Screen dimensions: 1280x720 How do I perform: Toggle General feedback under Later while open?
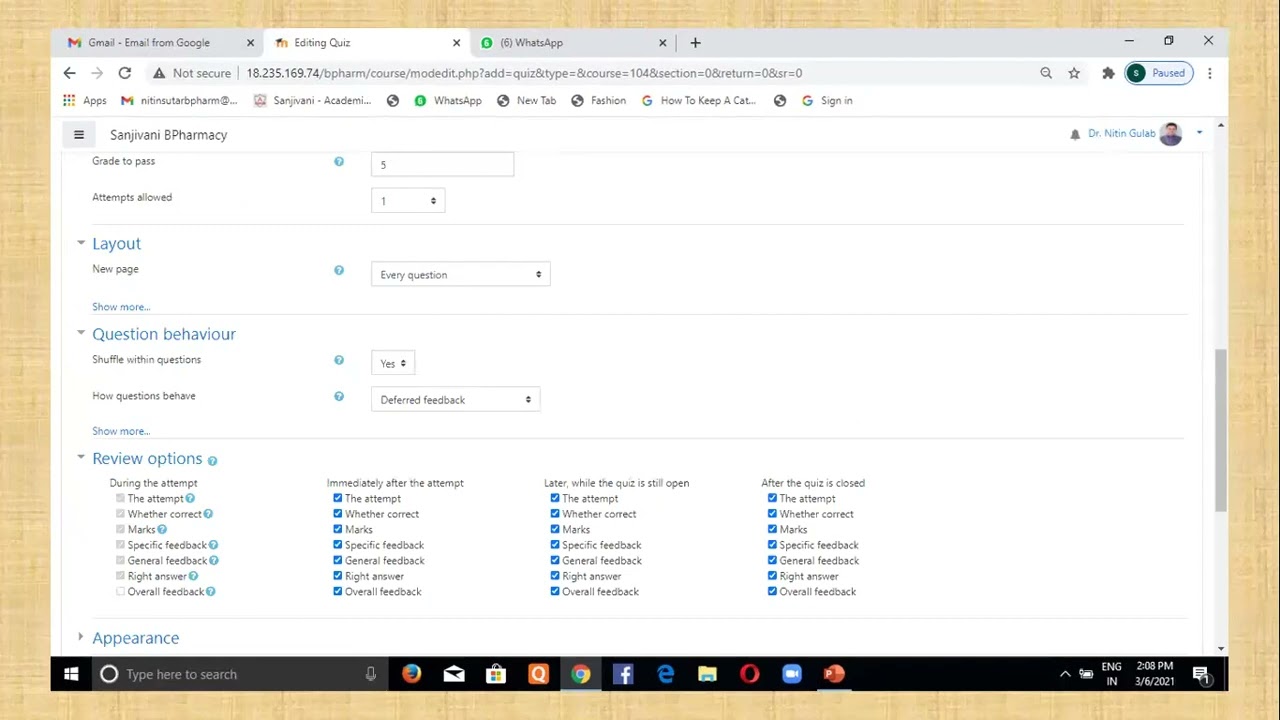pyautogui.click(x=555, y=560)
